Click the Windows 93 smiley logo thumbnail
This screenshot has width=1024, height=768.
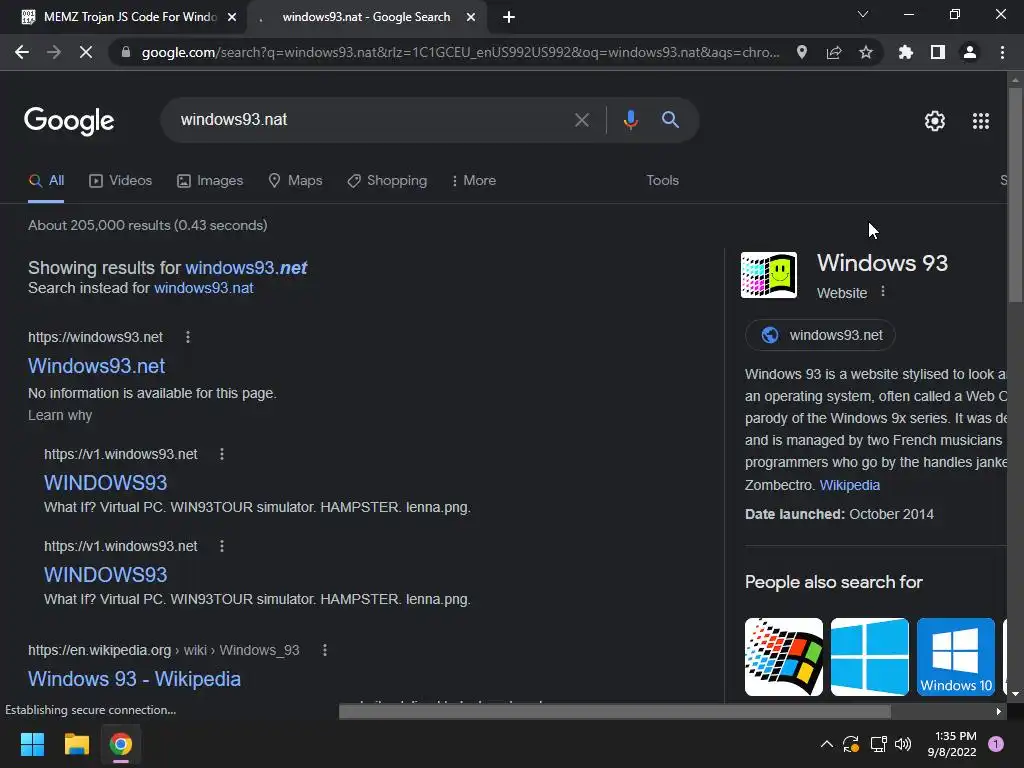[x=769, y=275]
